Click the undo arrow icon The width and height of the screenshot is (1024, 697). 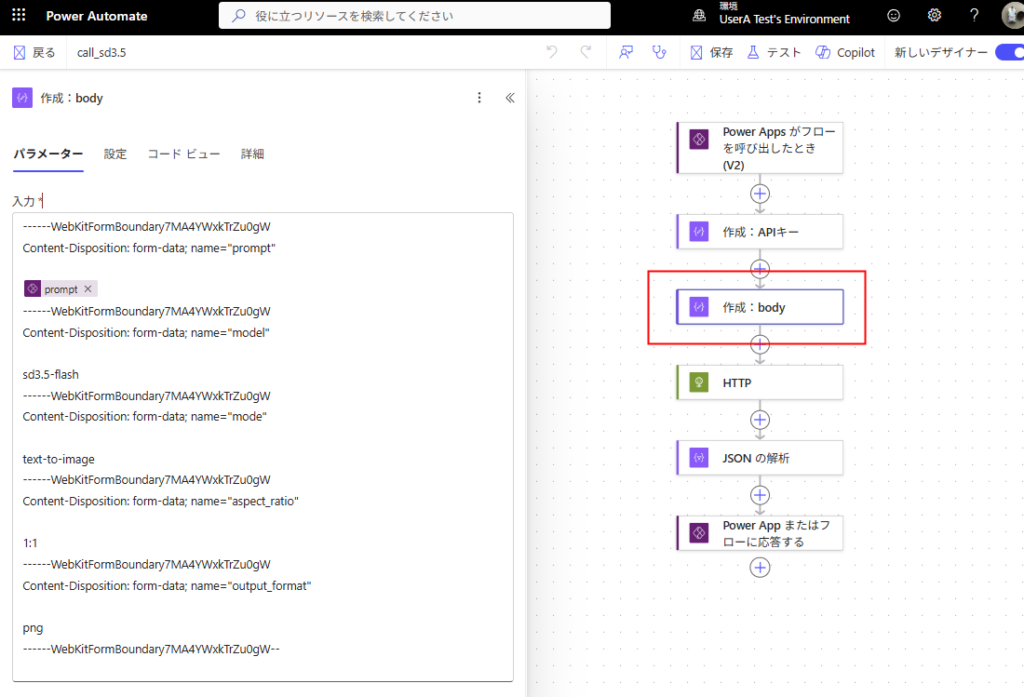click(552, 53)
